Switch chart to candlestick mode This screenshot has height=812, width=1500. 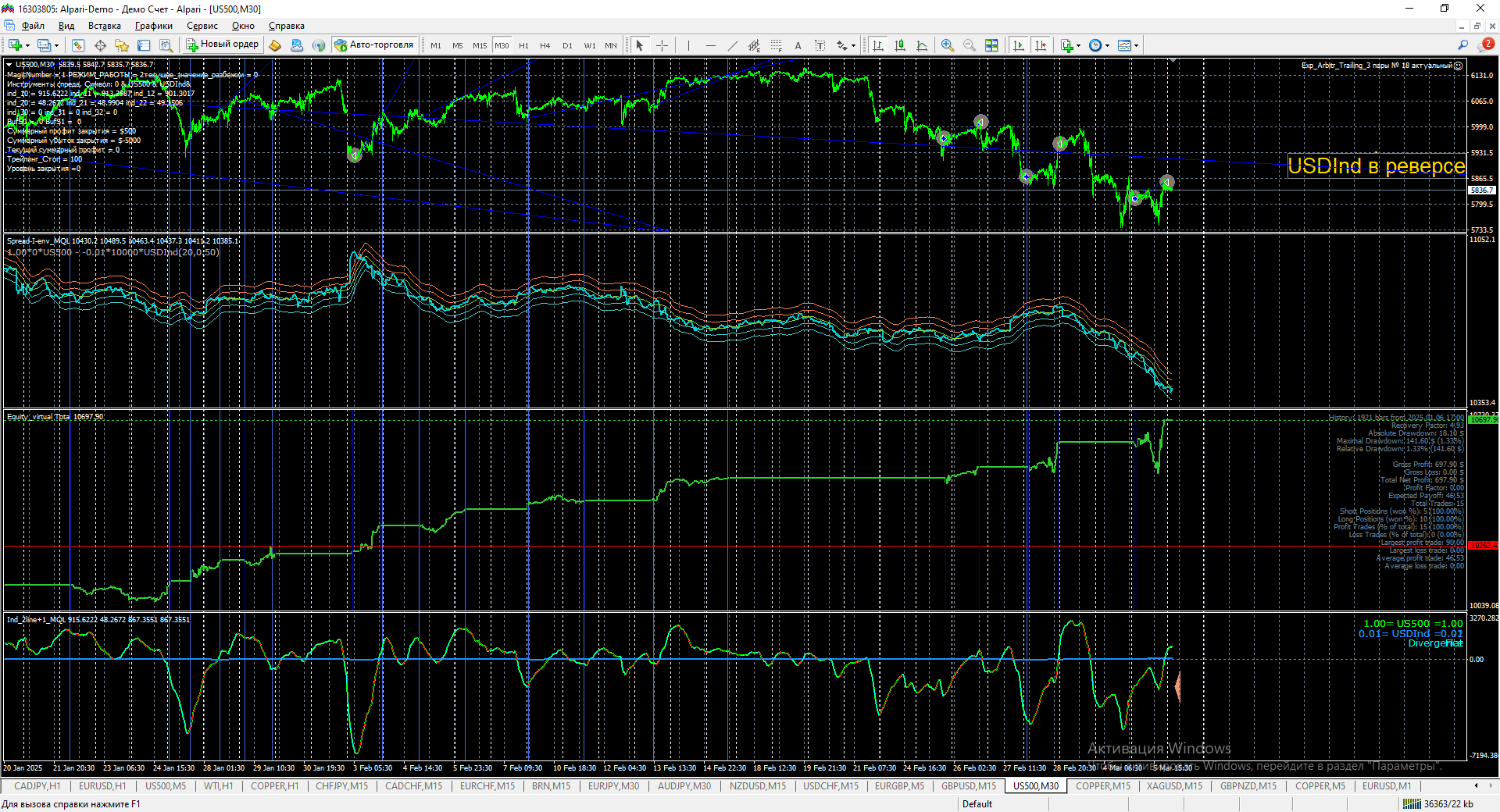pyautogui.click(x=900, y=45)
